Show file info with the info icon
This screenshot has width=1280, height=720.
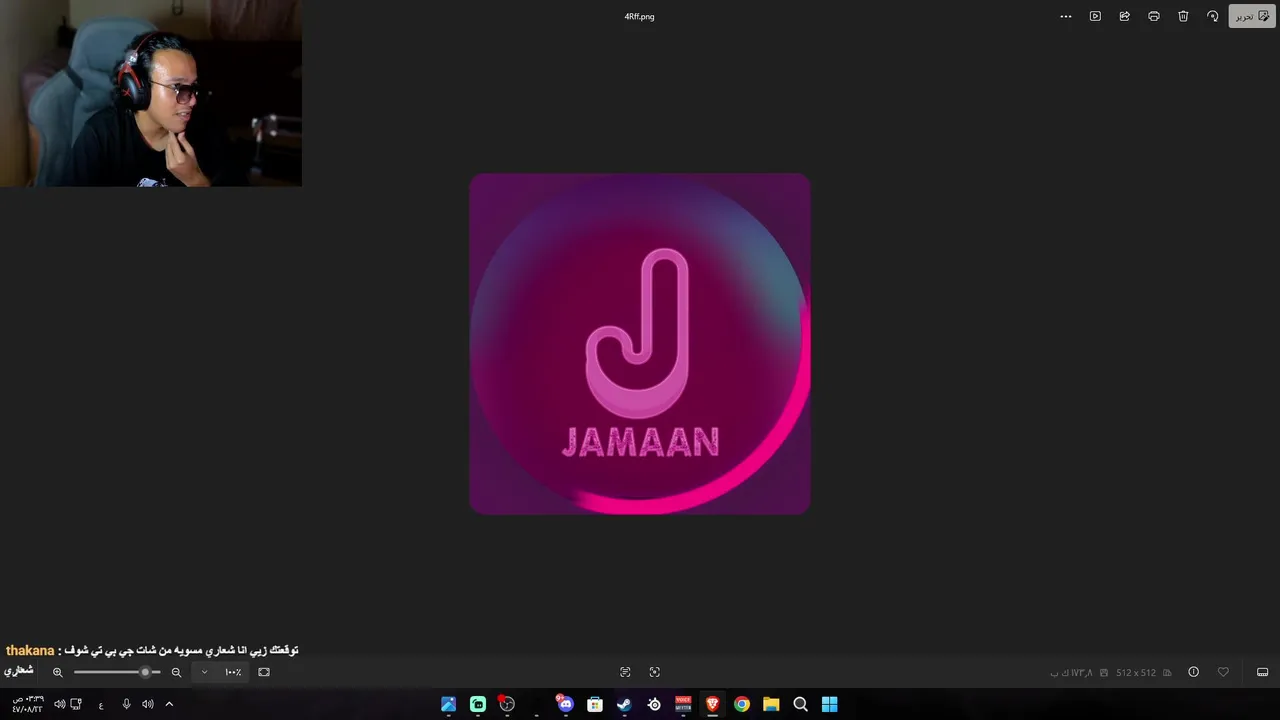pos(1193,672)
